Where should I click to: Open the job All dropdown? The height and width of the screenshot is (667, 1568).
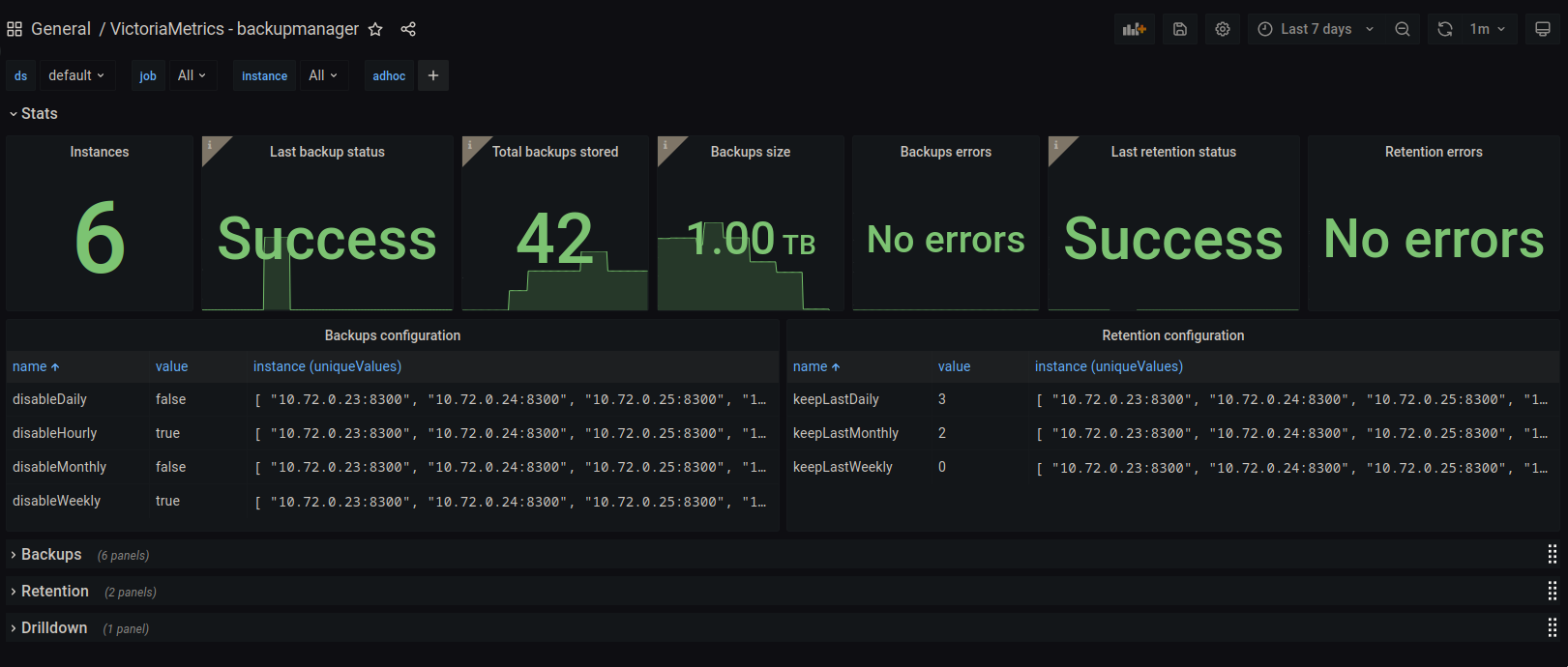click(192, 75)
